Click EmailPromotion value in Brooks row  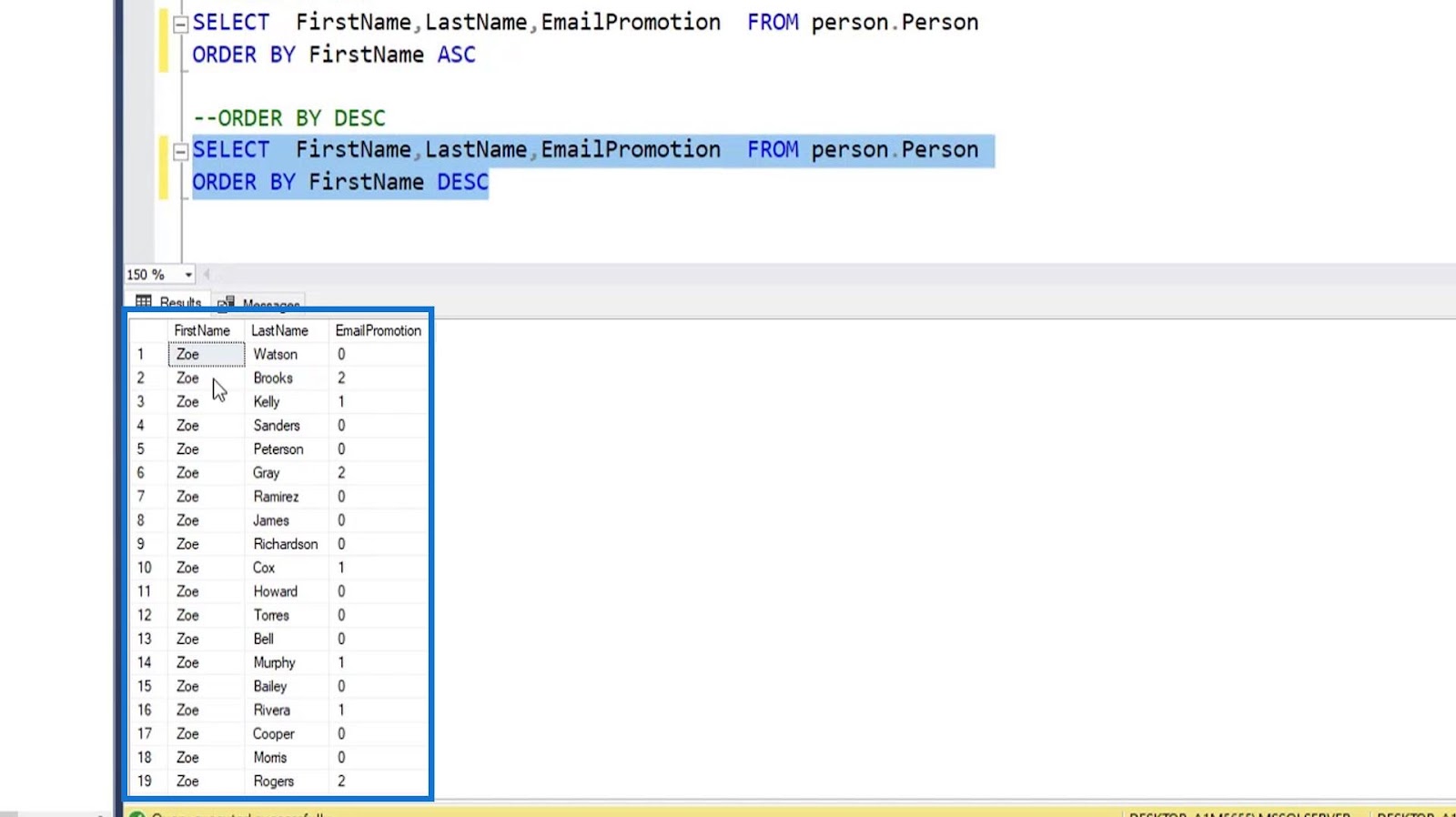pos(379,378)
